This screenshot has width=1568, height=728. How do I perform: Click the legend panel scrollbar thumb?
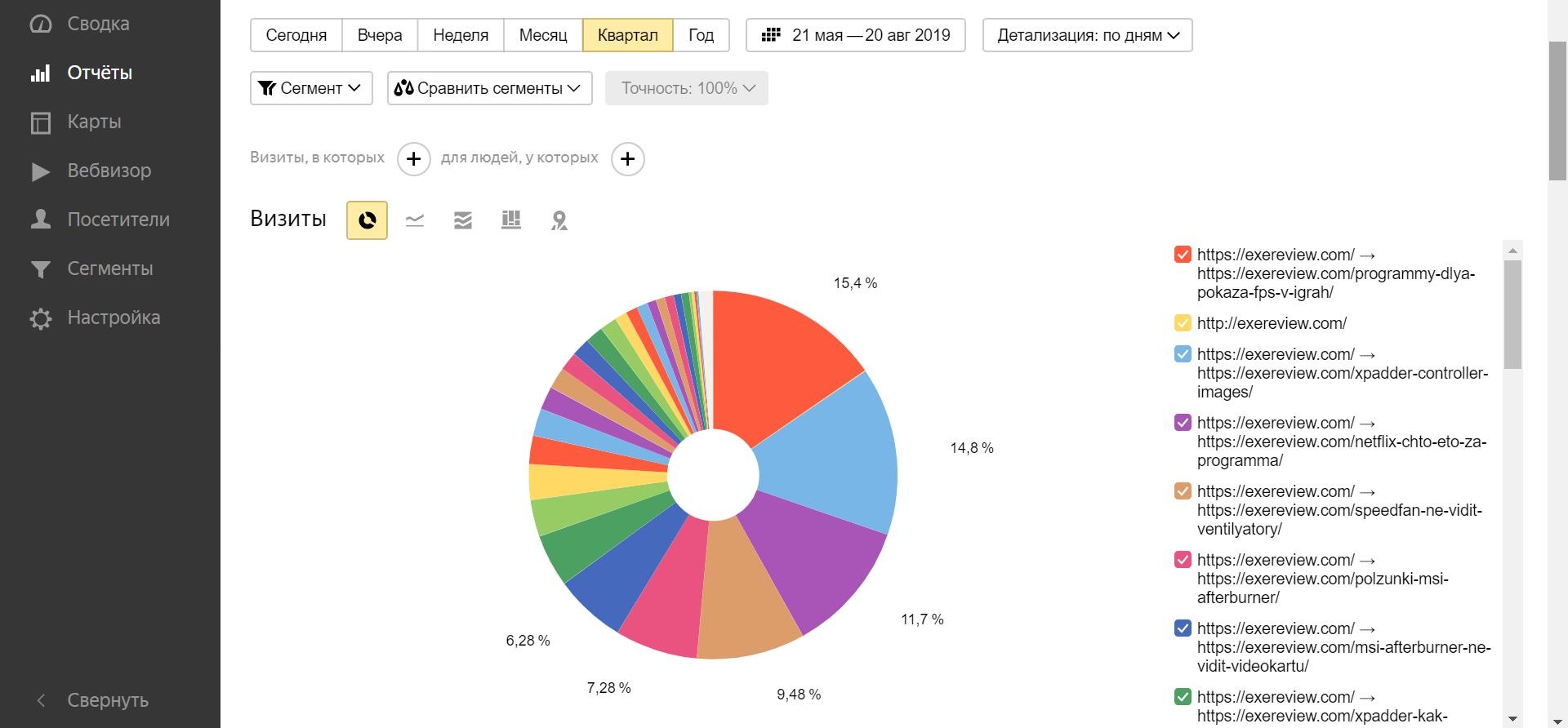point(1512,314)
